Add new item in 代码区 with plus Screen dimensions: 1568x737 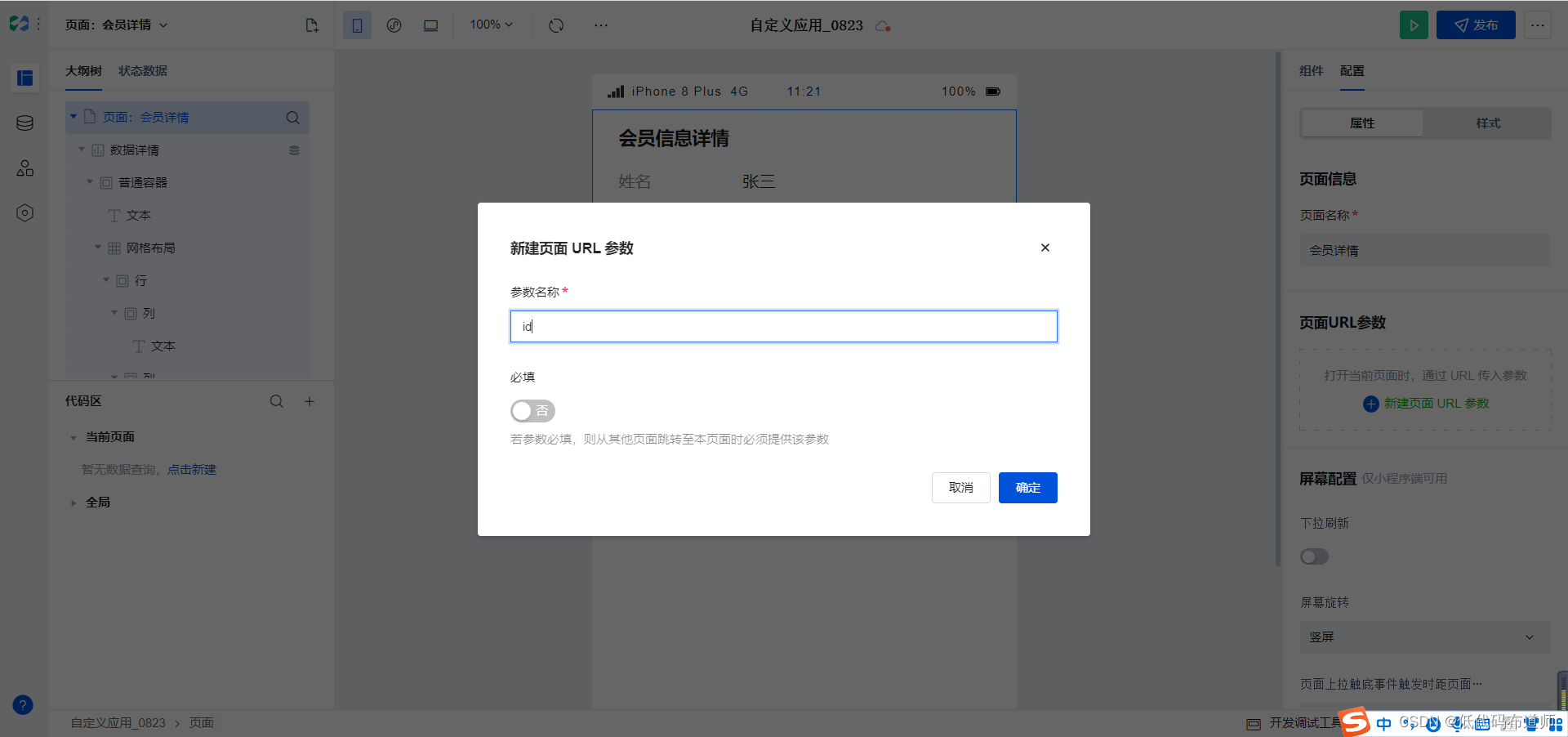coord(310,401)
